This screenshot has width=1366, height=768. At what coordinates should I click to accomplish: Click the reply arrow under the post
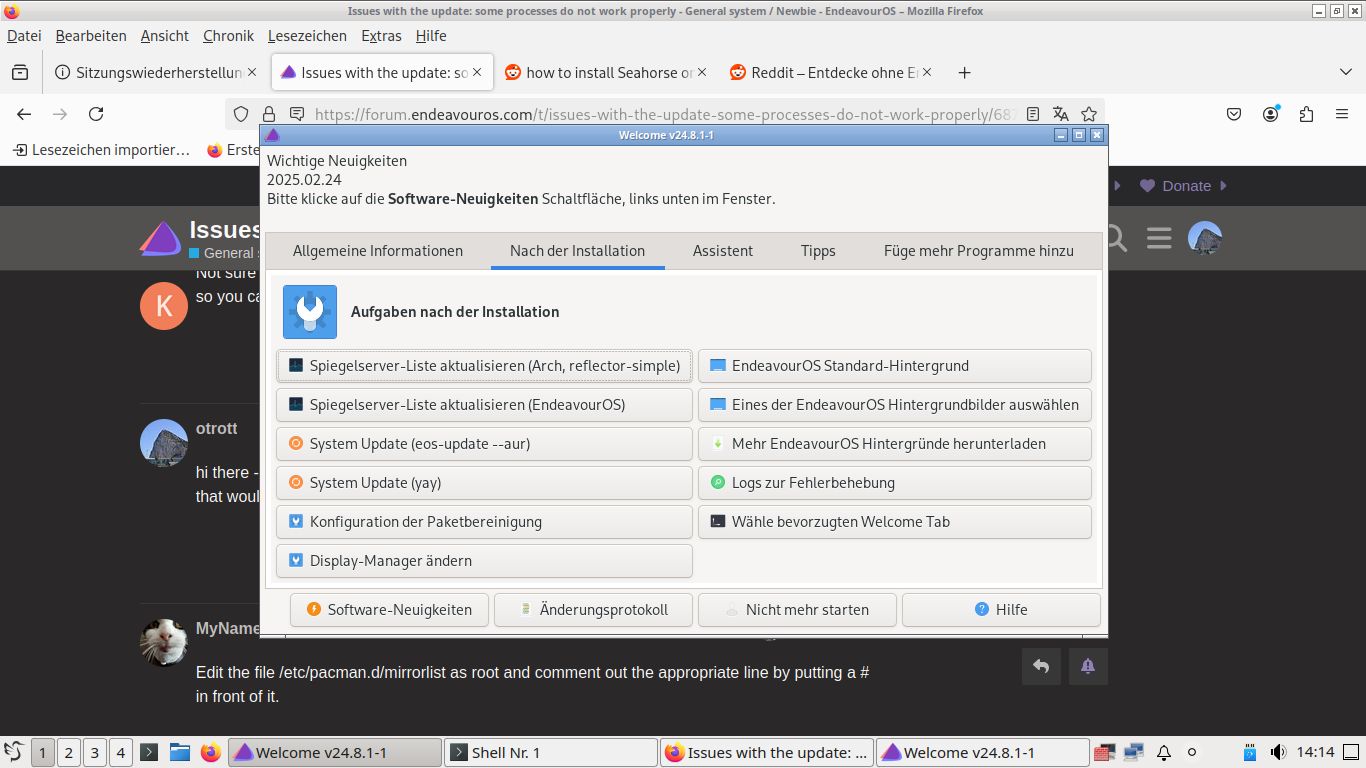1041,666
